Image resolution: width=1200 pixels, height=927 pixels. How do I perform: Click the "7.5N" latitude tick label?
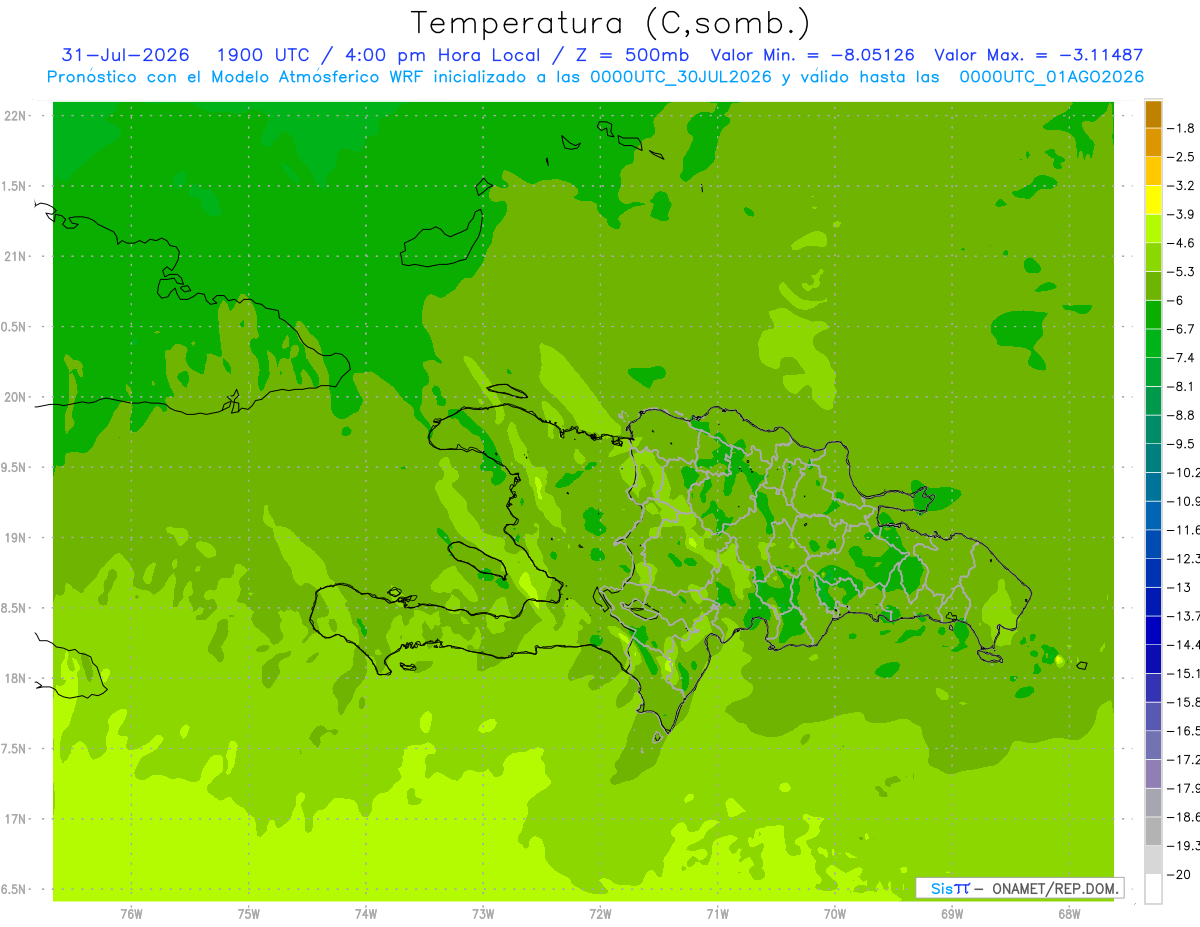point(15,749)
